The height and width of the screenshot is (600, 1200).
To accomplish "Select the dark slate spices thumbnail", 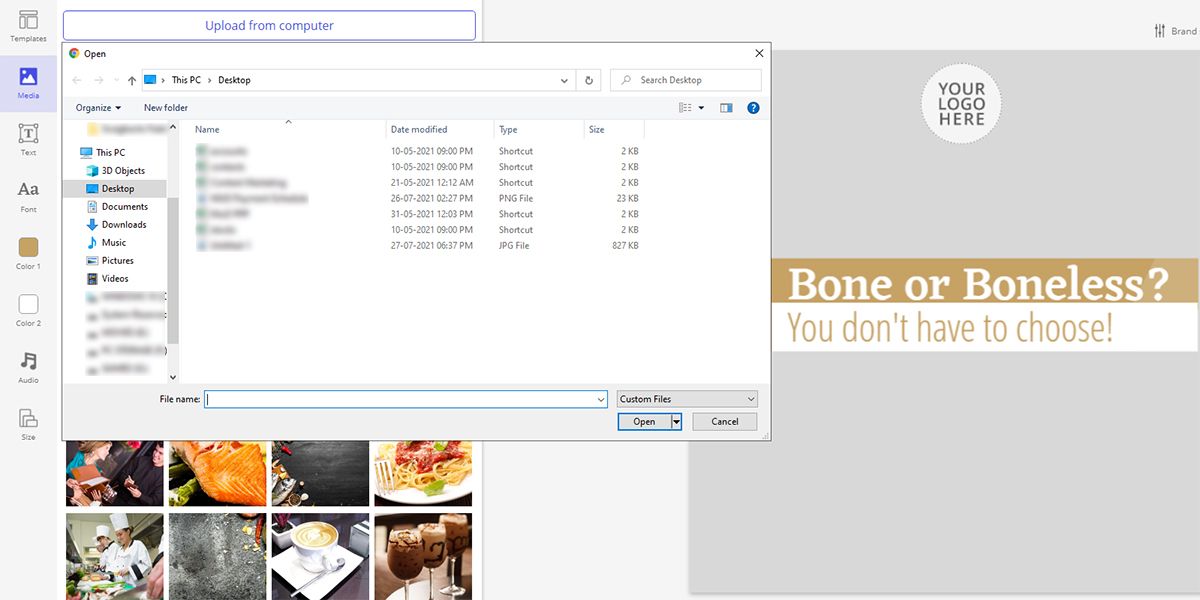I will 320,471.
